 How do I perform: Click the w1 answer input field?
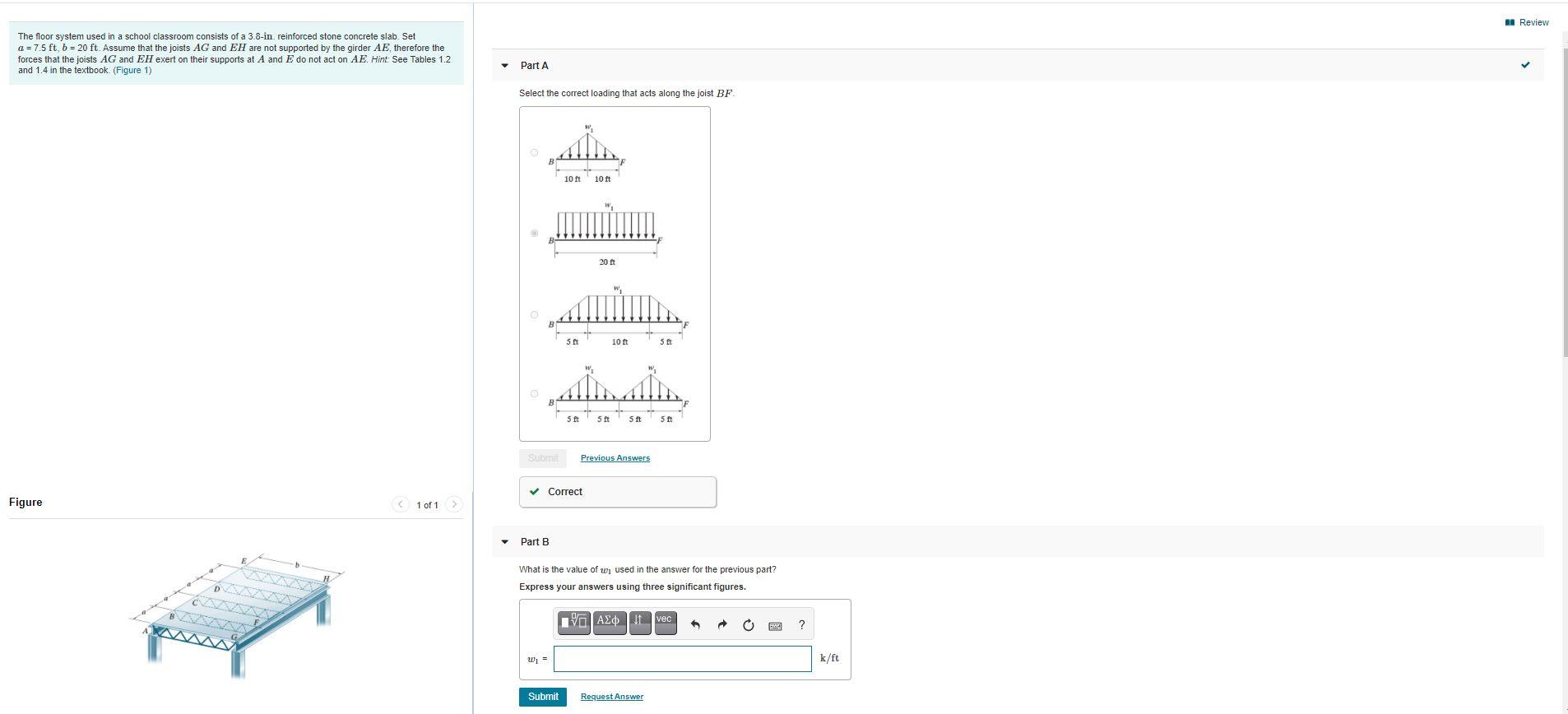point(683,659)
